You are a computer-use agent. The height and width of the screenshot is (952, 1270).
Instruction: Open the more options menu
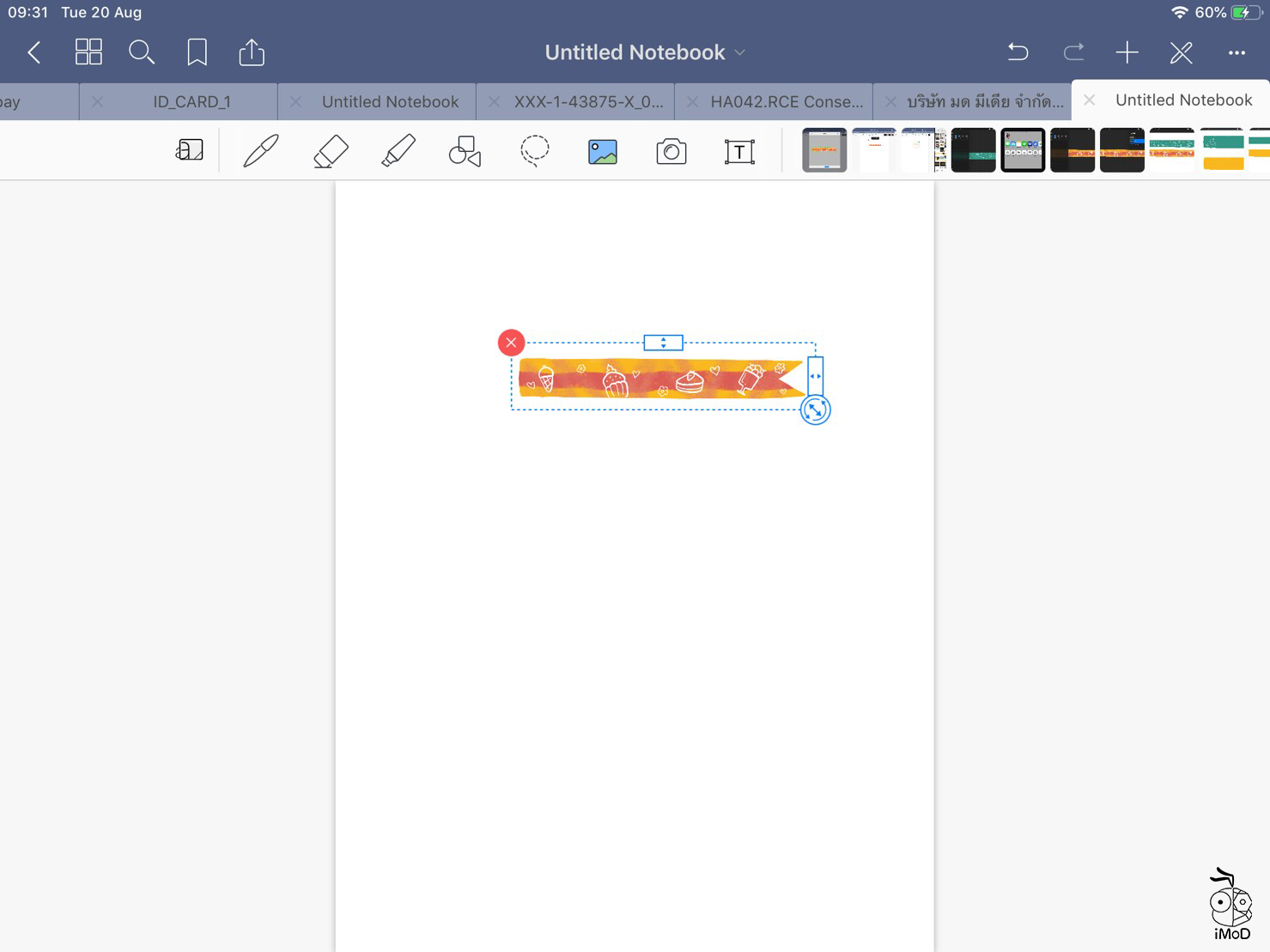(x=1237, y=52)
